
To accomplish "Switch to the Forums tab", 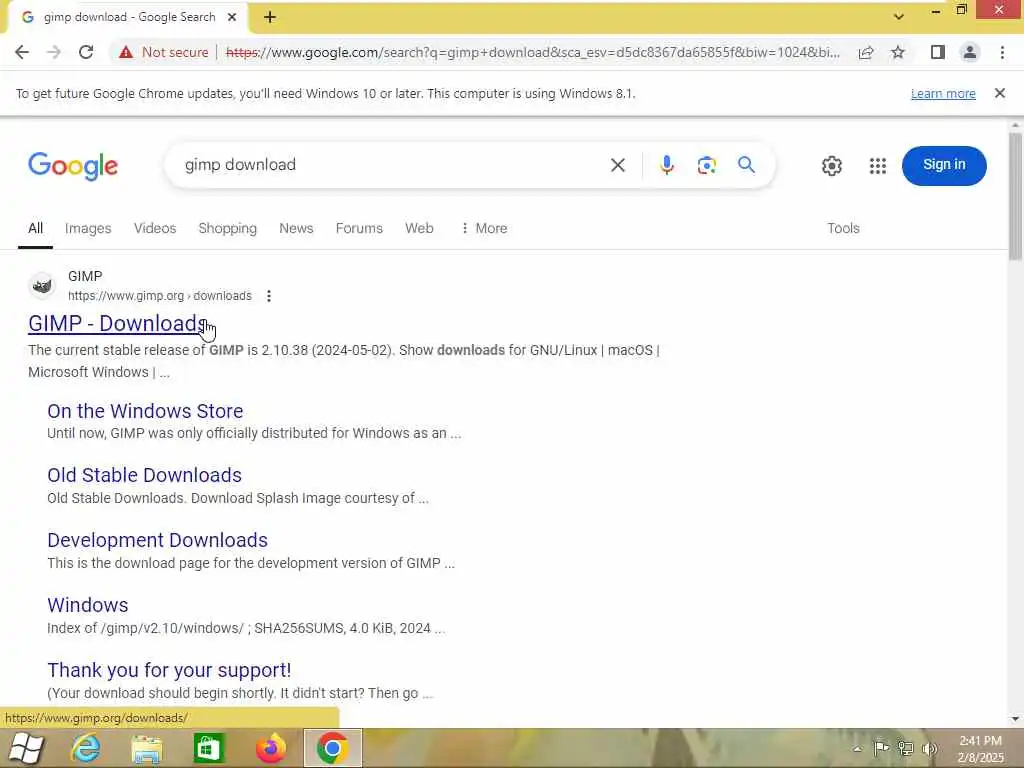I will click(x=359, y=229).
